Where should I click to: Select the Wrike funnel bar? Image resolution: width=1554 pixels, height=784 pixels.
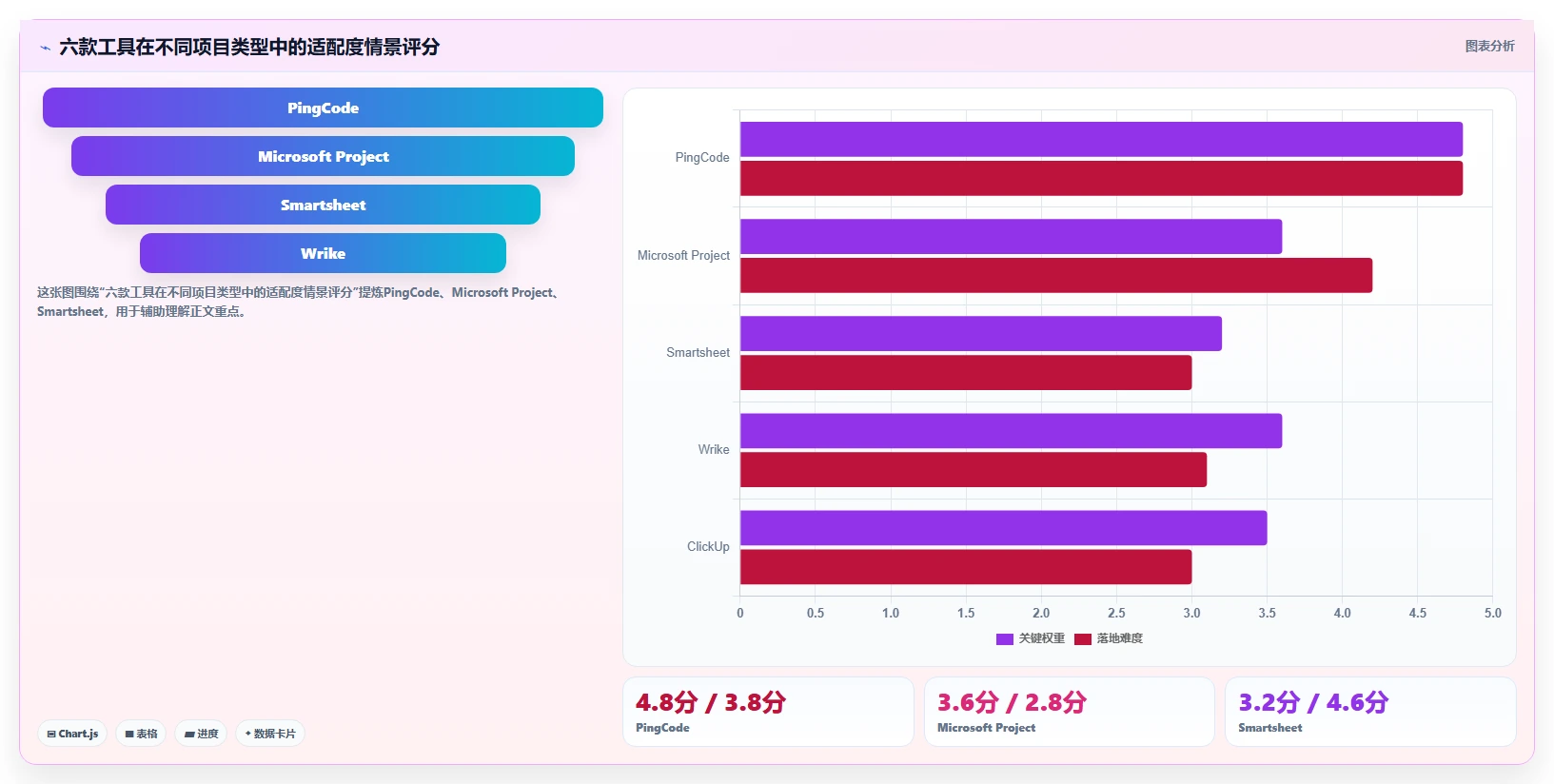click(x=323, y=253)
